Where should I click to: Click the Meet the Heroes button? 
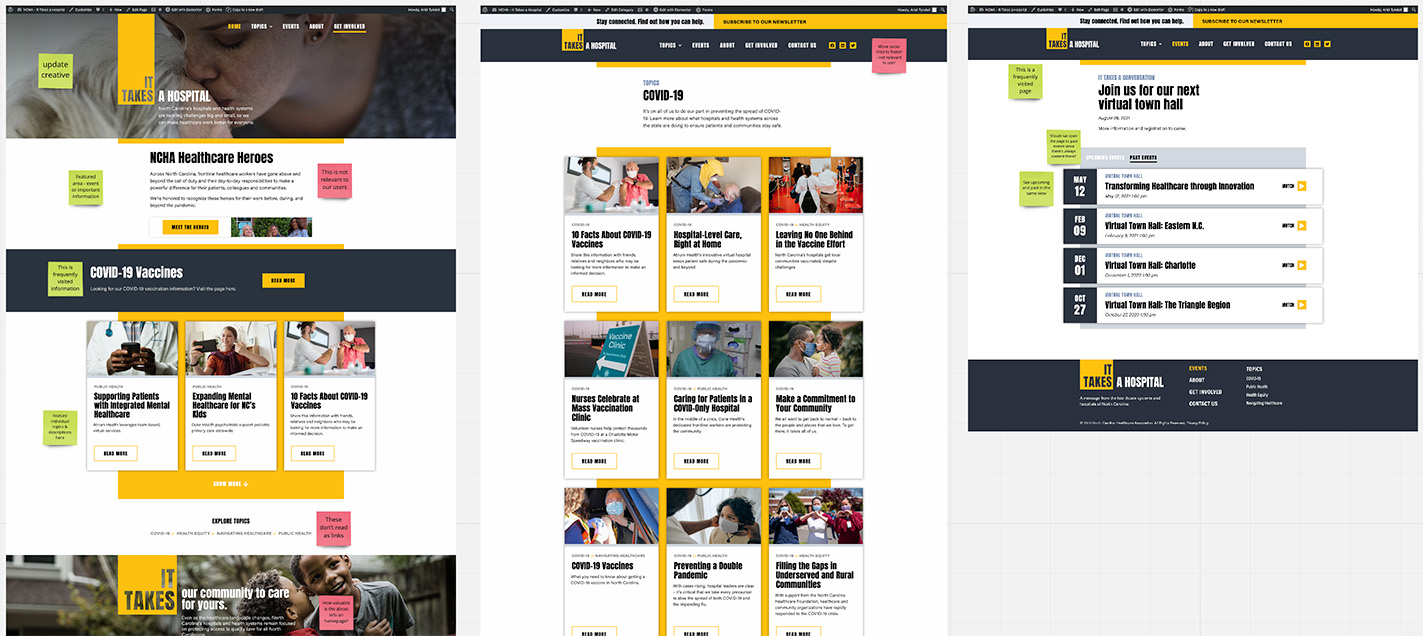pyautogui.click(x=190, y=227)
